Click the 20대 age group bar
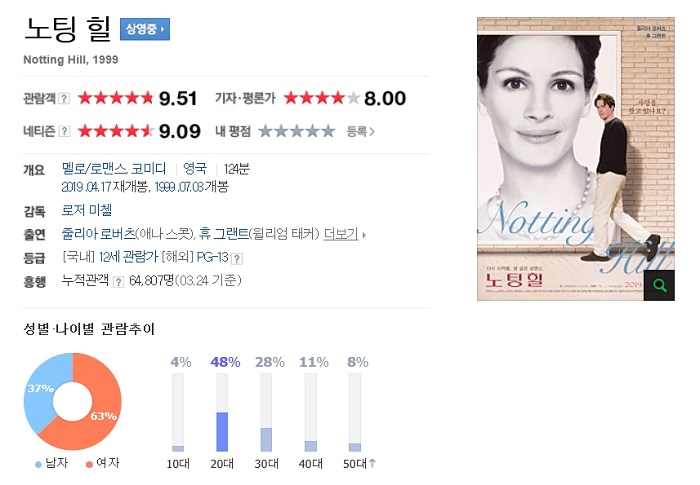This screenshot has width=700, height=485. coord(222,413)
